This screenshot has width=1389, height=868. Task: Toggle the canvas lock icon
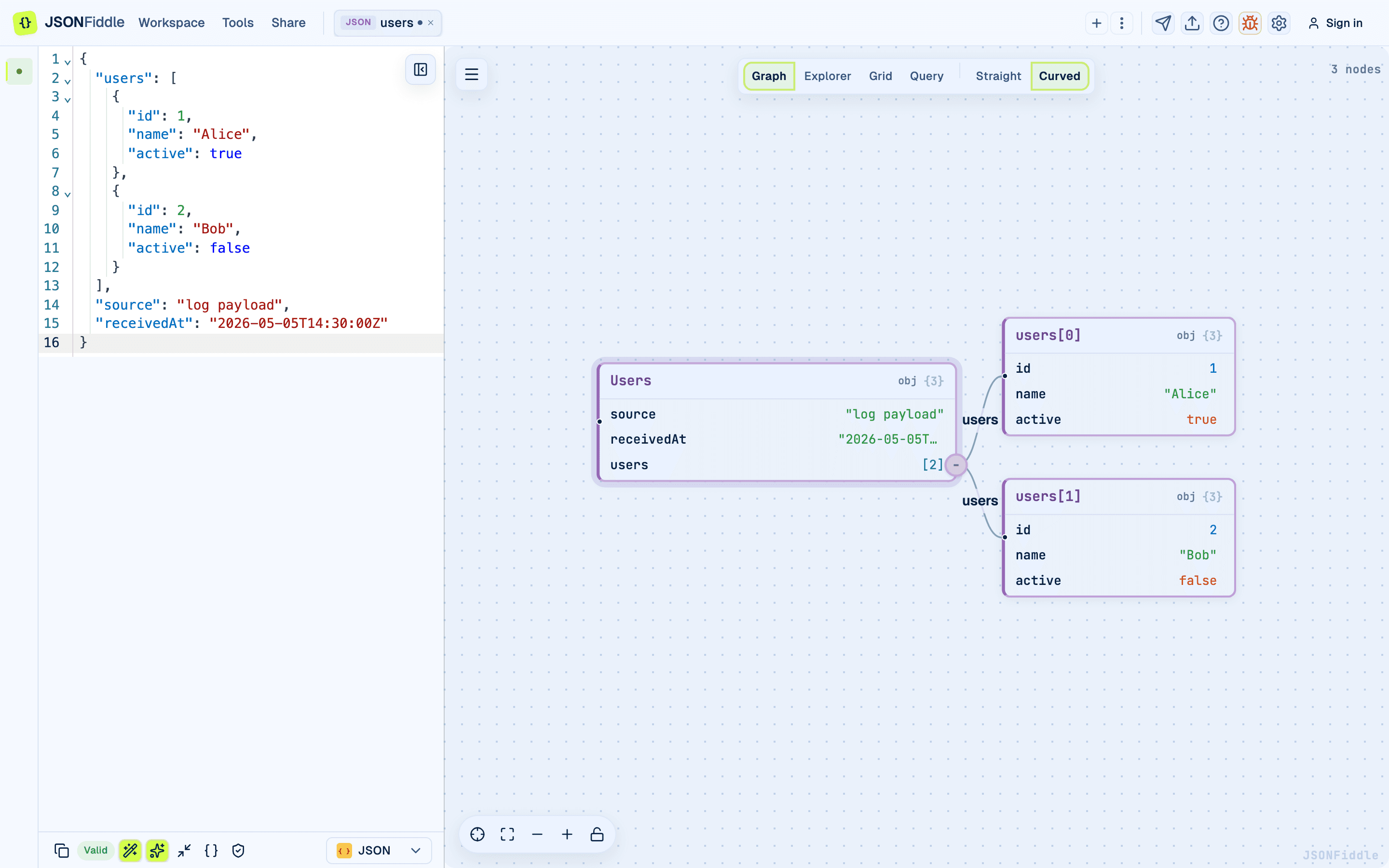(x=597, y=834)
